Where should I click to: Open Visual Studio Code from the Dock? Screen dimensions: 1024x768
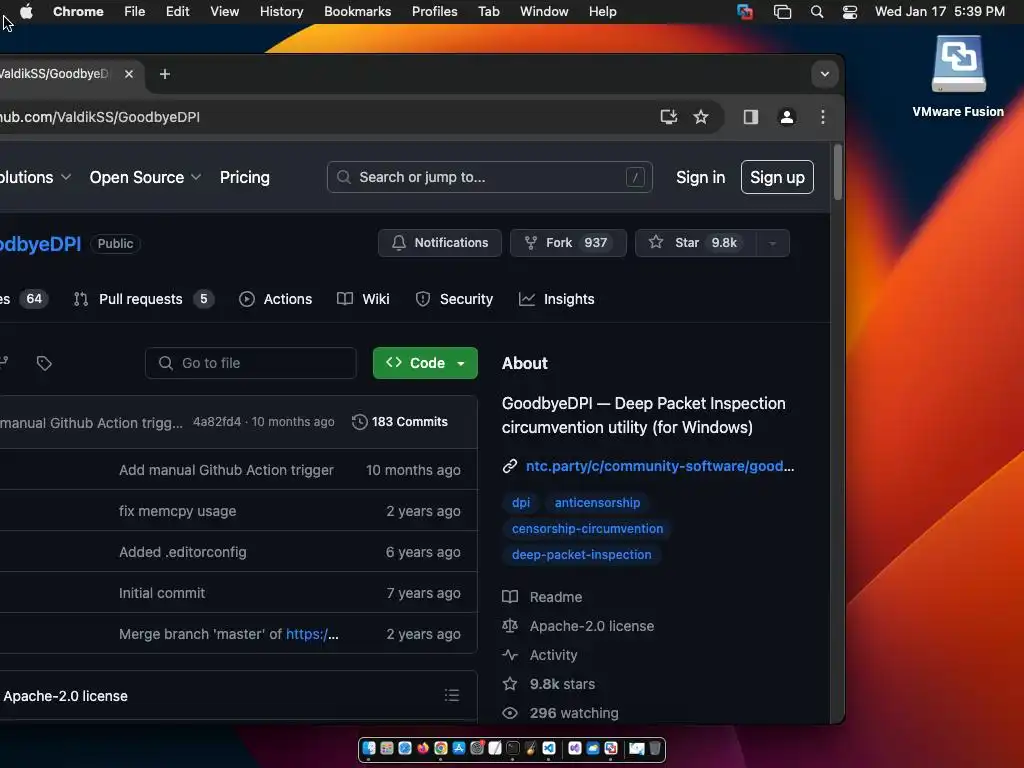click(549, 748)
